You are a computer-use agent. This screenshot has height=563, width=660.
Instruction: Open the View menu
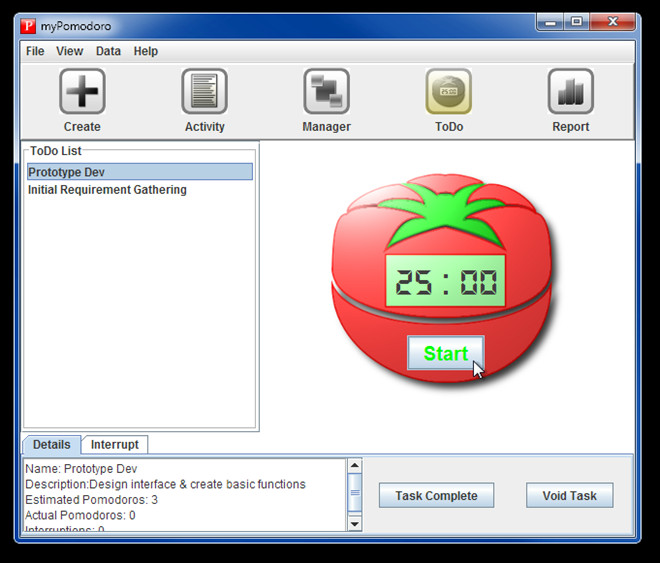click(x=69, y=51)
